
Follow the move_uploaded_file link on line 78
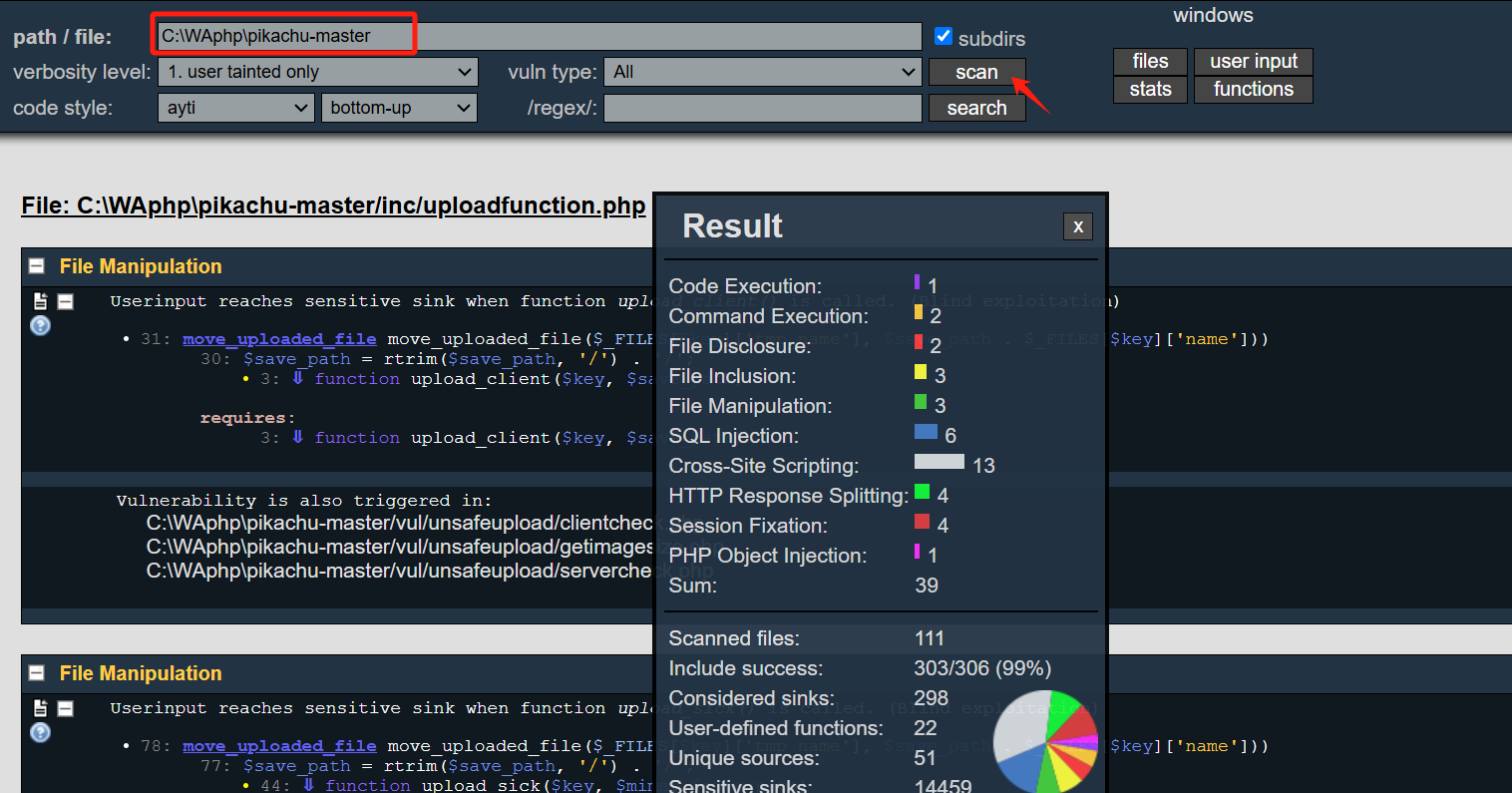point(279,746)
